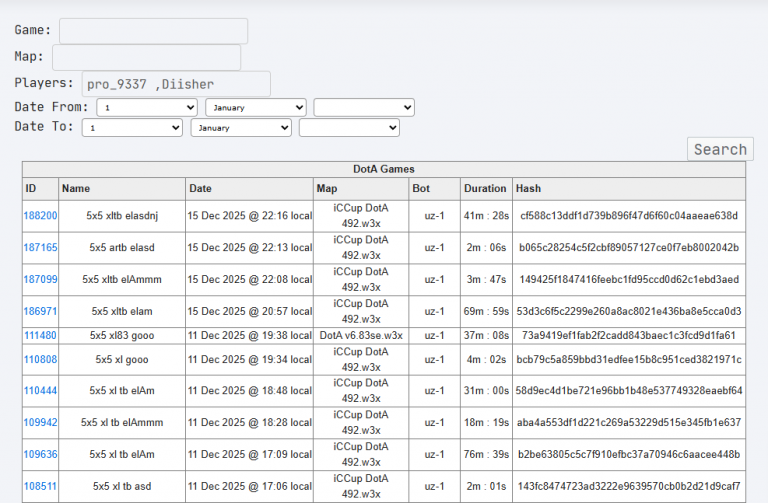Viewport: 768px width, 503px height.
Task: Click the Duration column header
Action: [486, 189]
